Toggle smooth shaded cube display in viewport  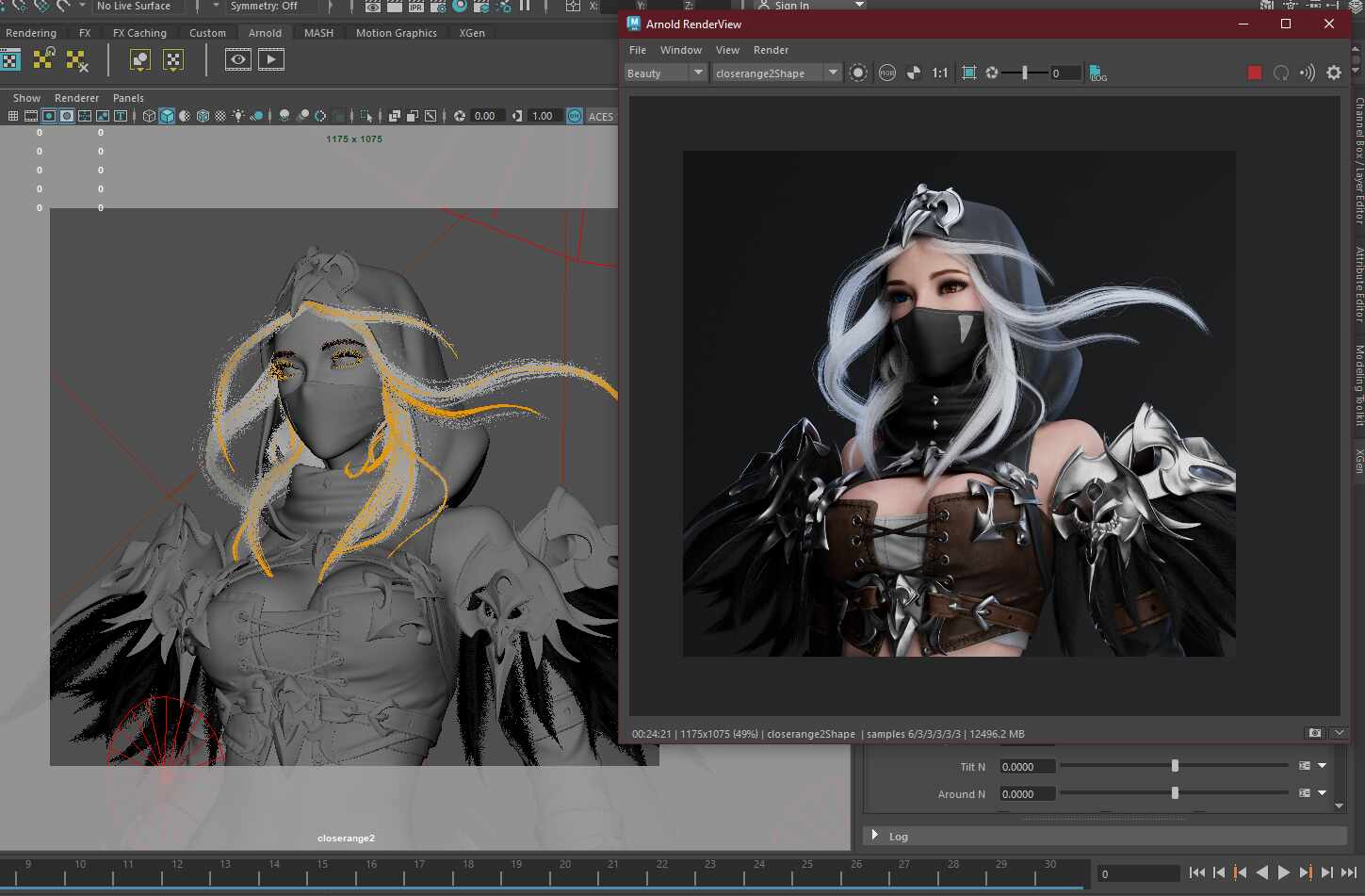[167, 116]
